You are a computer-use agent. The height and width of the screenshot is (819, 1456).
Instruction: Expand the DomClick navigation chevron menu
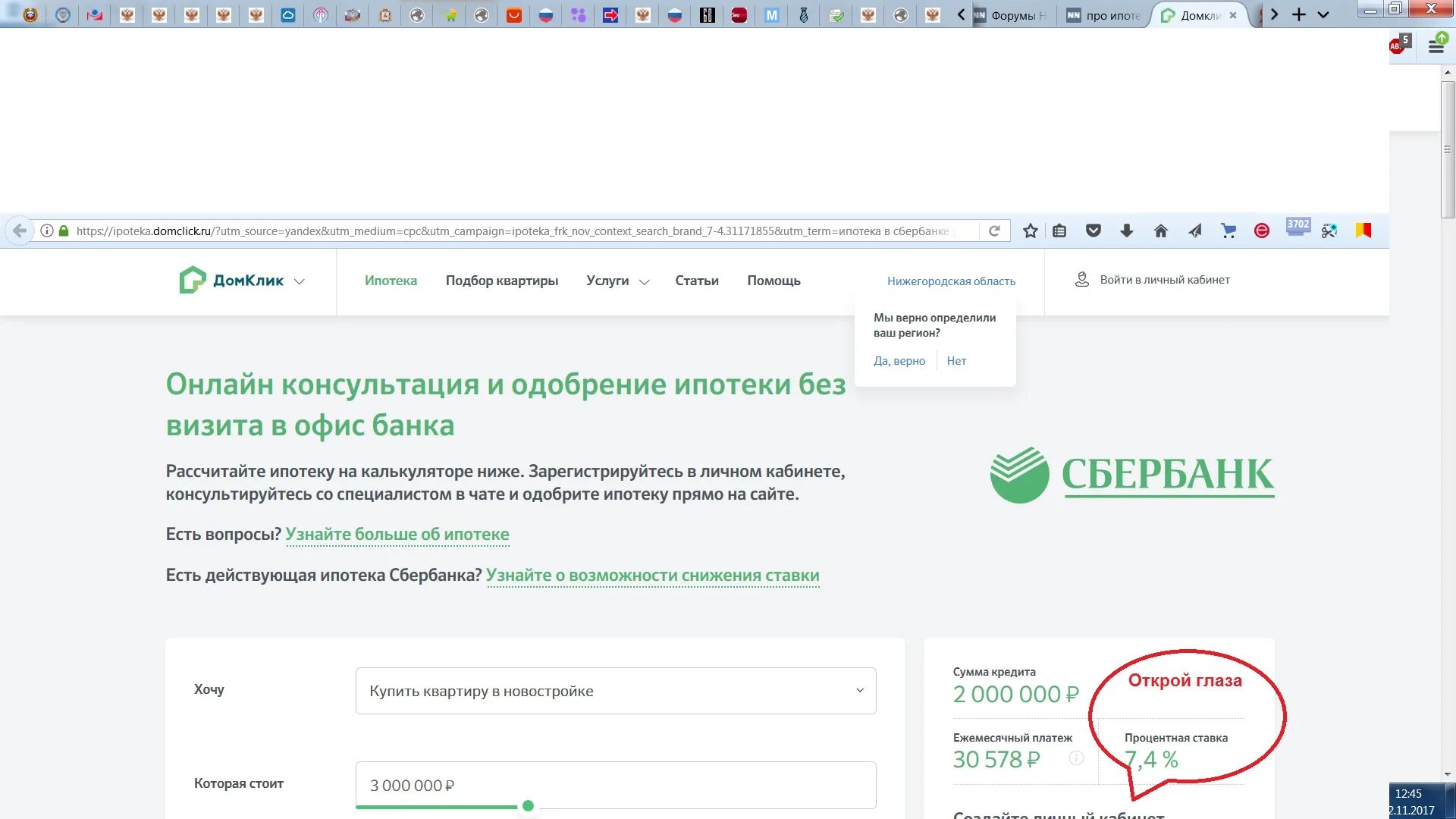click(300, 281)
